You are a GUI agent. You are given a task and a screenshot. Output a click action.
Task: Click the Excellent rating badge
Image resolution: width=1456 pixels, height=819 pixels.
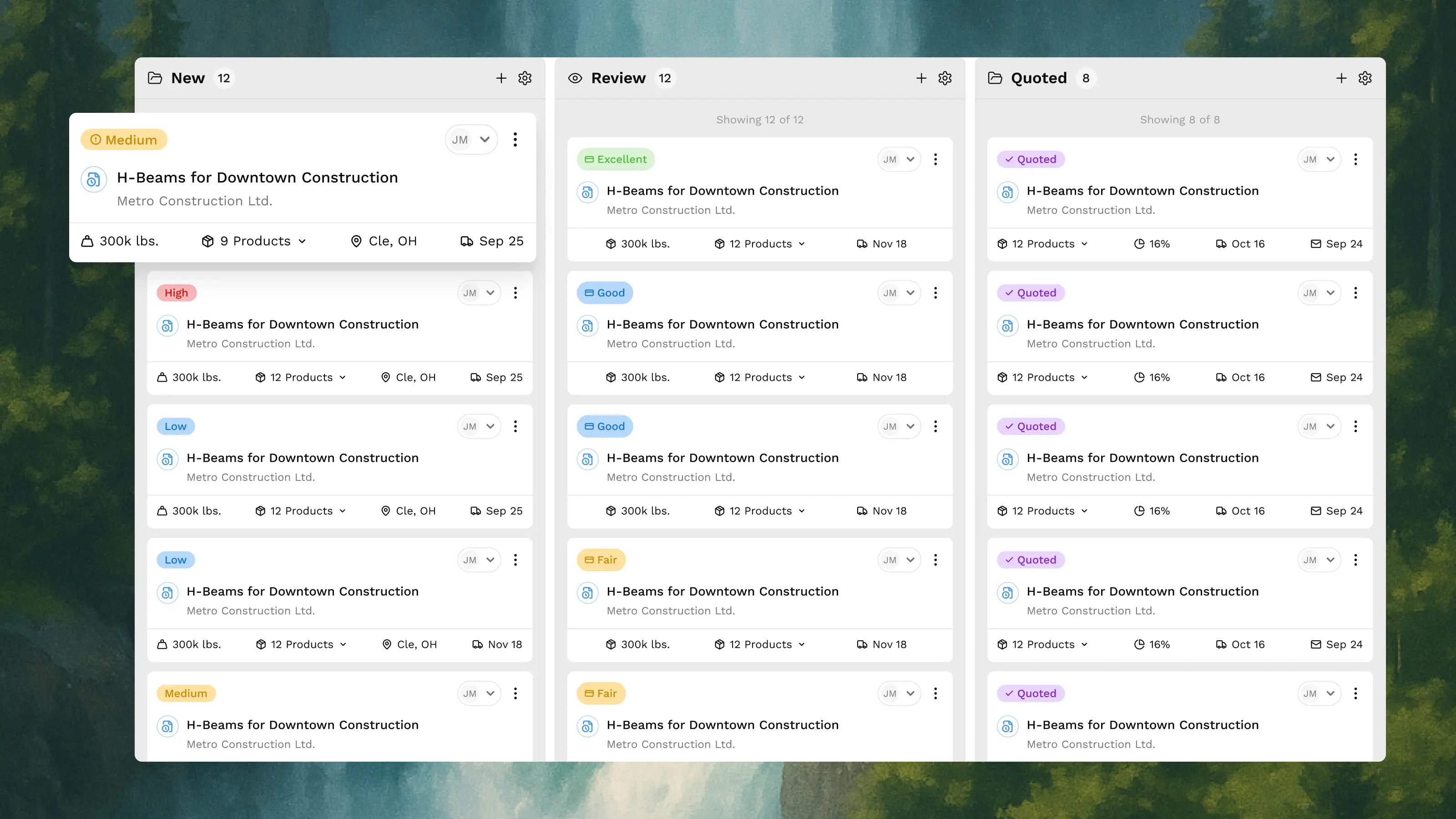point(616,159)
